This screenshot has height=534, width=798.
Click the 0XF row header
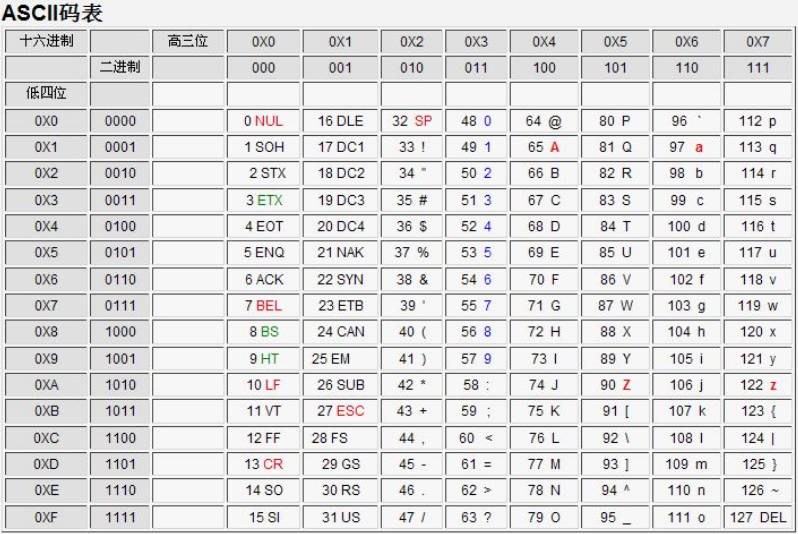(x=46, y=517)
